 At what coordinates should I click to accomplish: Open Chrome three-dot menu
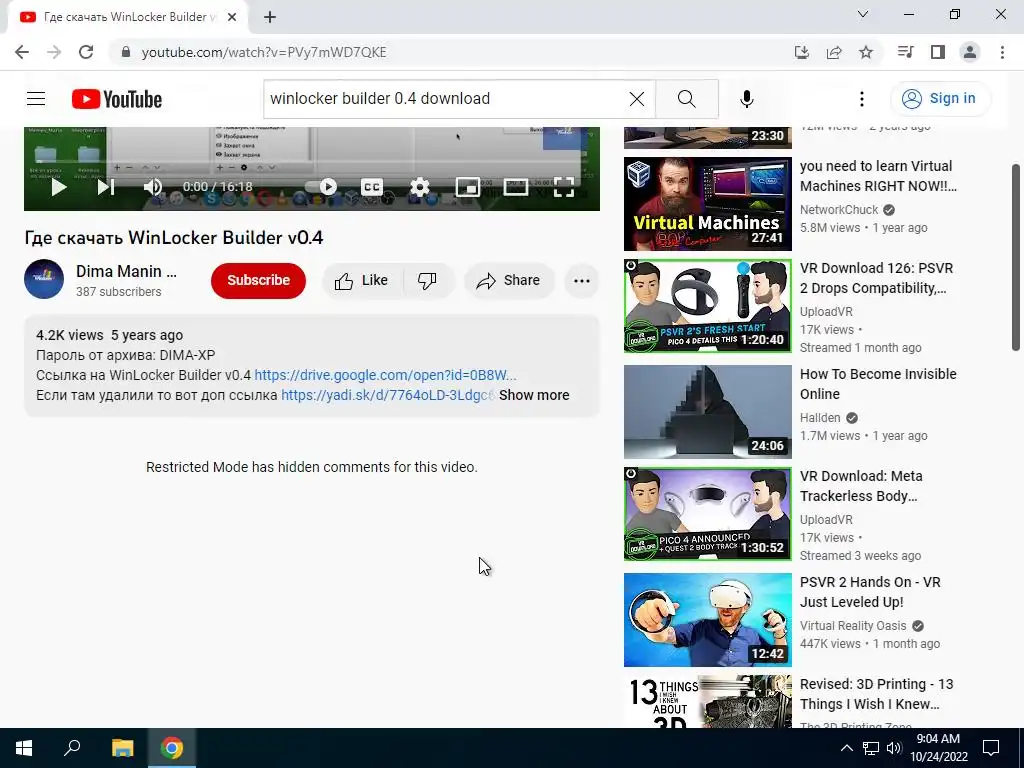click(1002, 52)
